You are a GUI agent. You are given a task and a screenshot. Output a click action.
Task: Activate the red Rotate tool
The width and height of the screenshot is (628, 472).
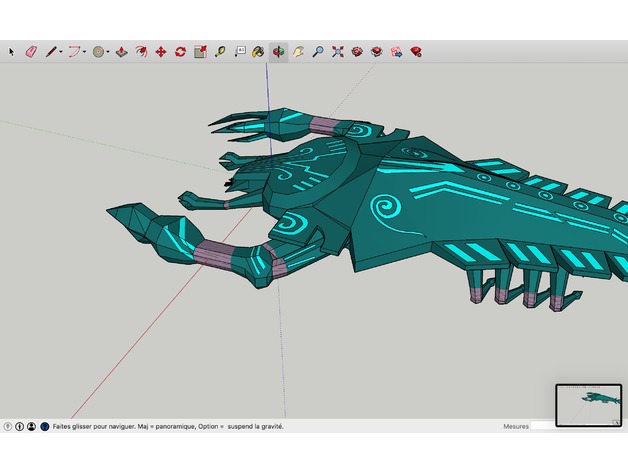[180, 51]
